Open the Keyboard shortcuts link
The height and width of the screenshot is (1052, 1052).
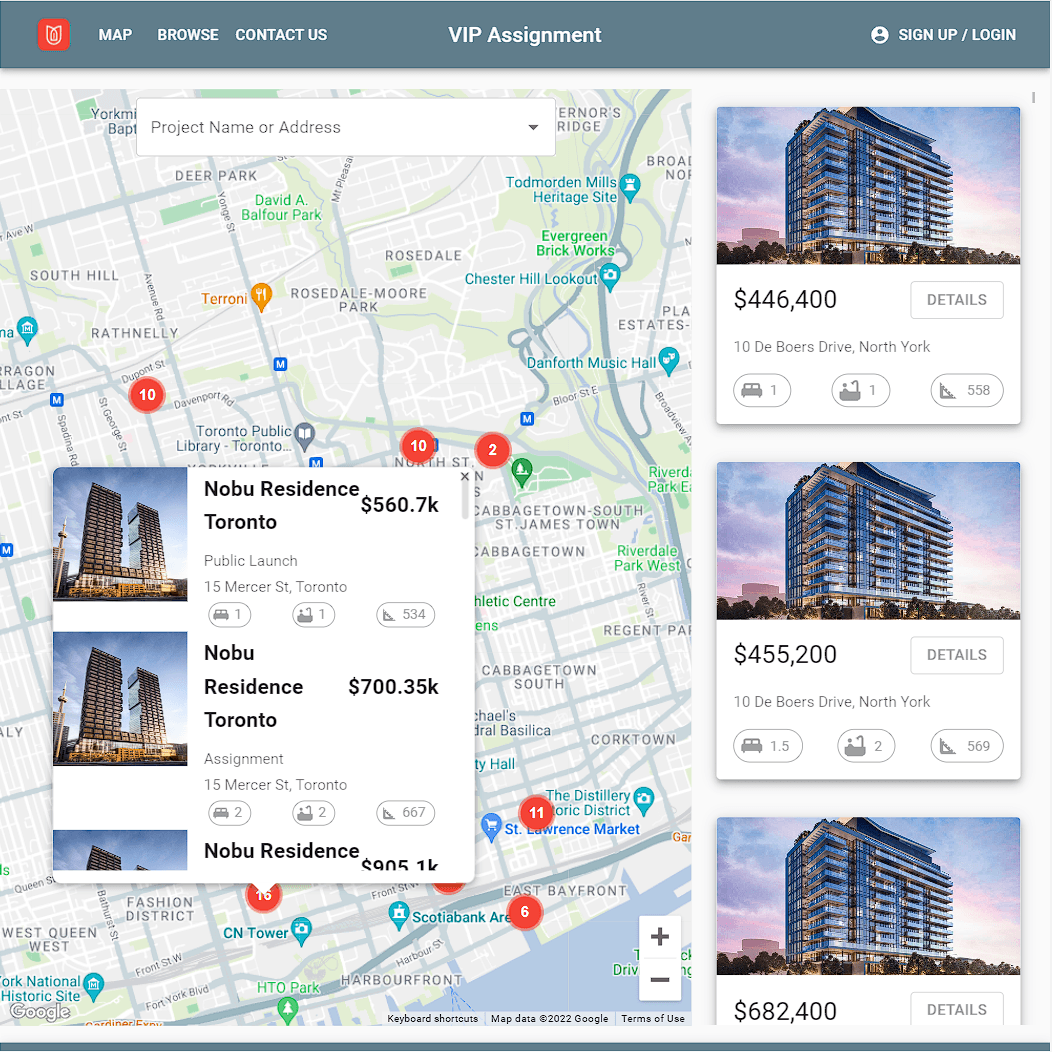[432, 1018]
